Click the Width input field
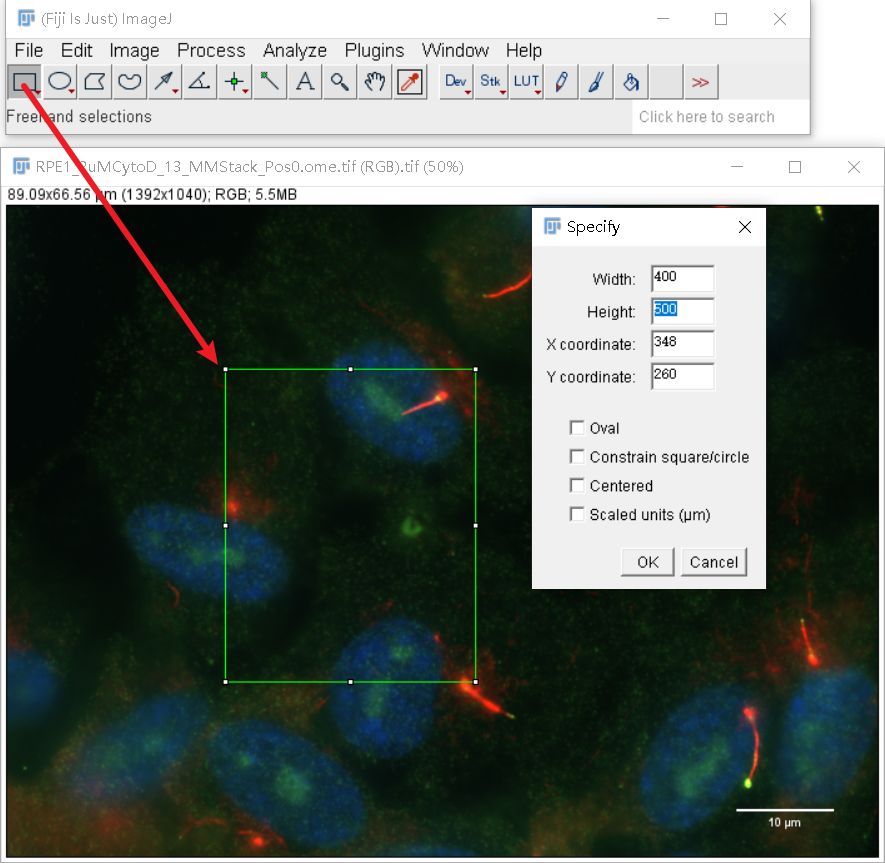Viewport: 885px width, 863px height. point(682,278)
